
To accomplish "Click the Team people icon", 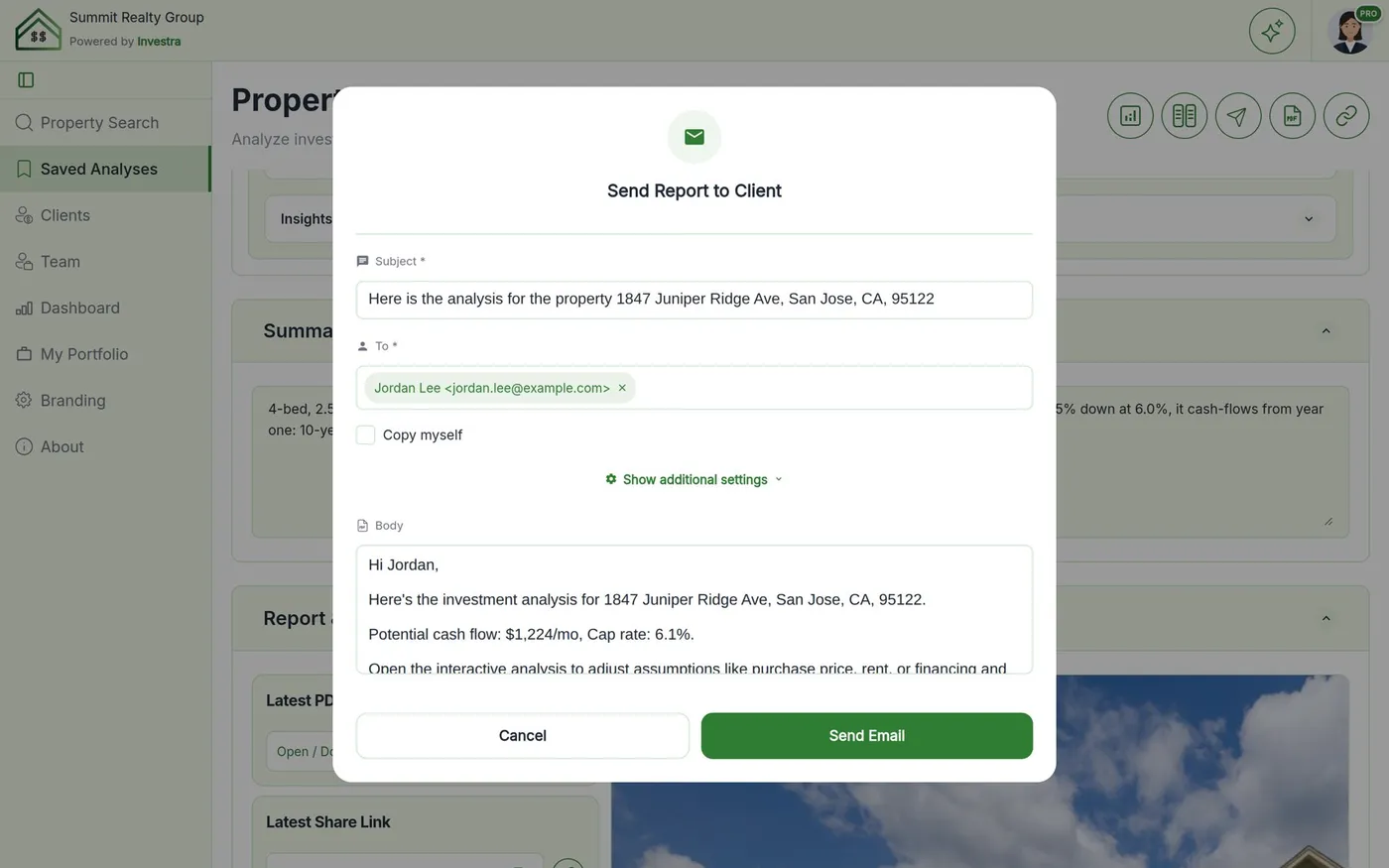I will click(x=24, y=262).
